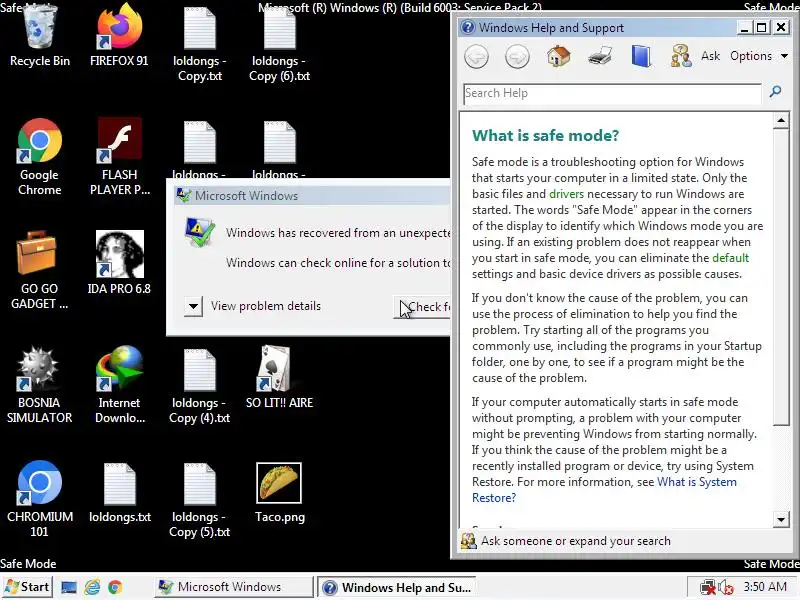The image size is (800, 600).
Task: Open the Start menu
Action: [x=28, y=587]
